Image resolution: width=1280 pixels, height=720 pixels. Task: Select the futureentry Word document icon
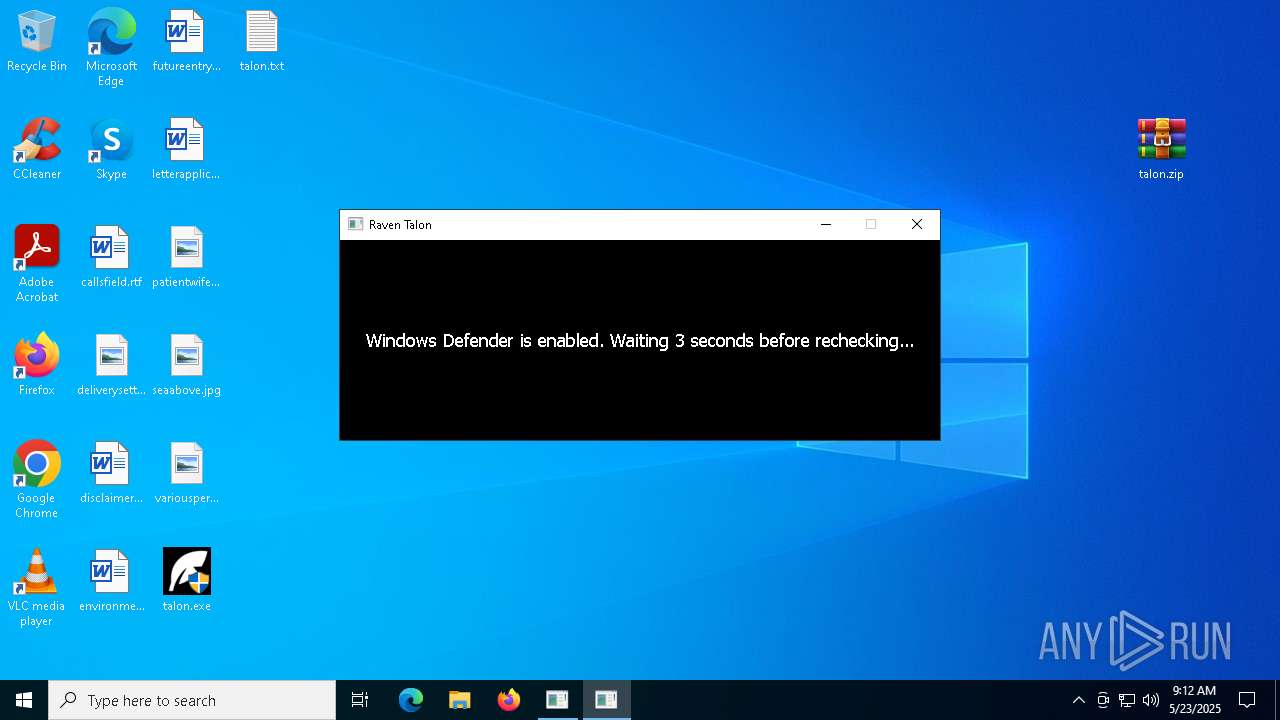pos(186,42)
